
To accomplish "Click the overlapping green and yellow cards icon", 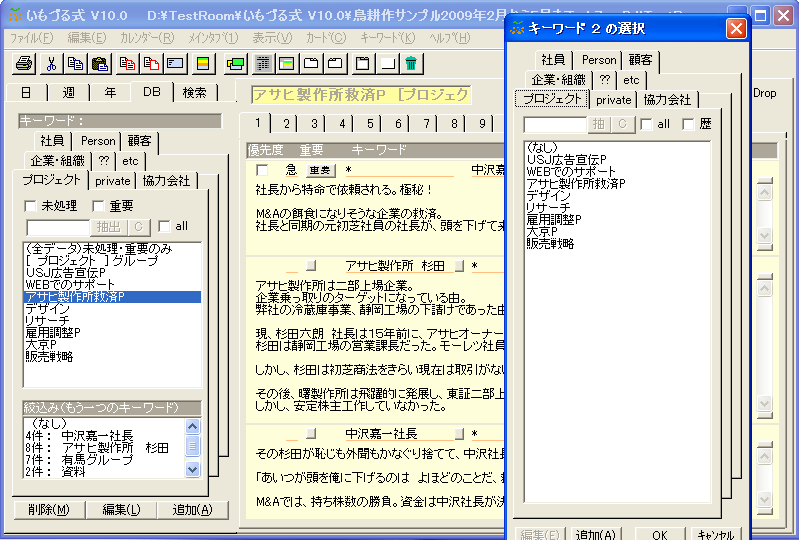I will tap(236, 64).
